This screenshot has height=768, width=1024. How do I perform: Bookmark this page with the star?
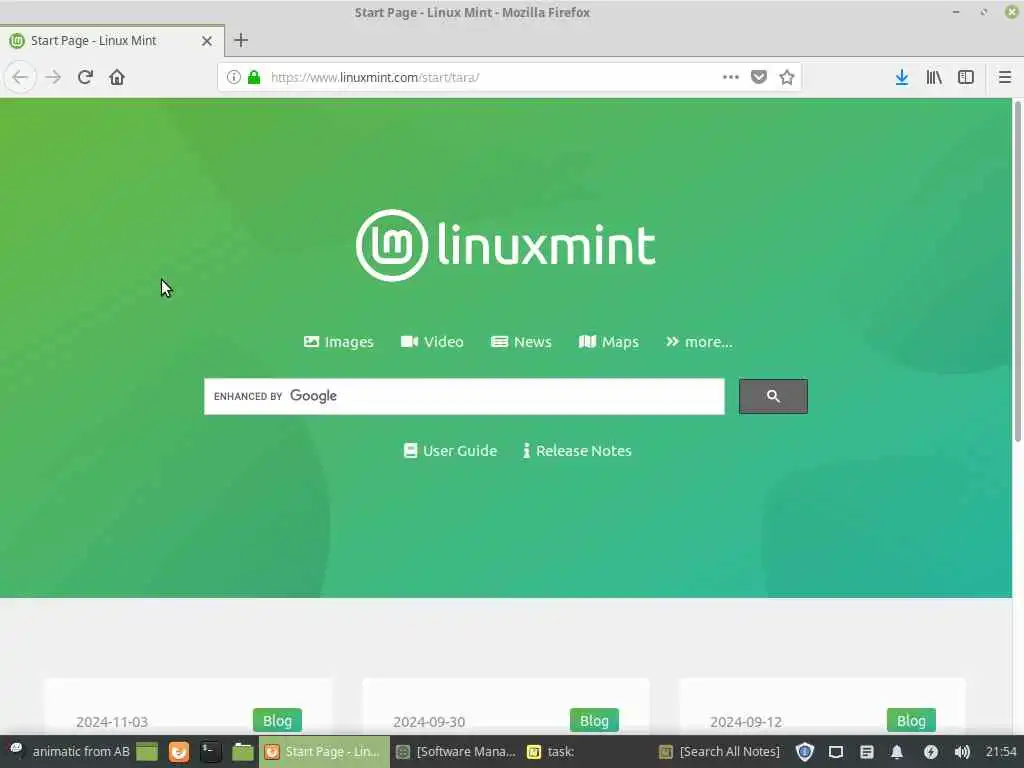coord(786,77)
